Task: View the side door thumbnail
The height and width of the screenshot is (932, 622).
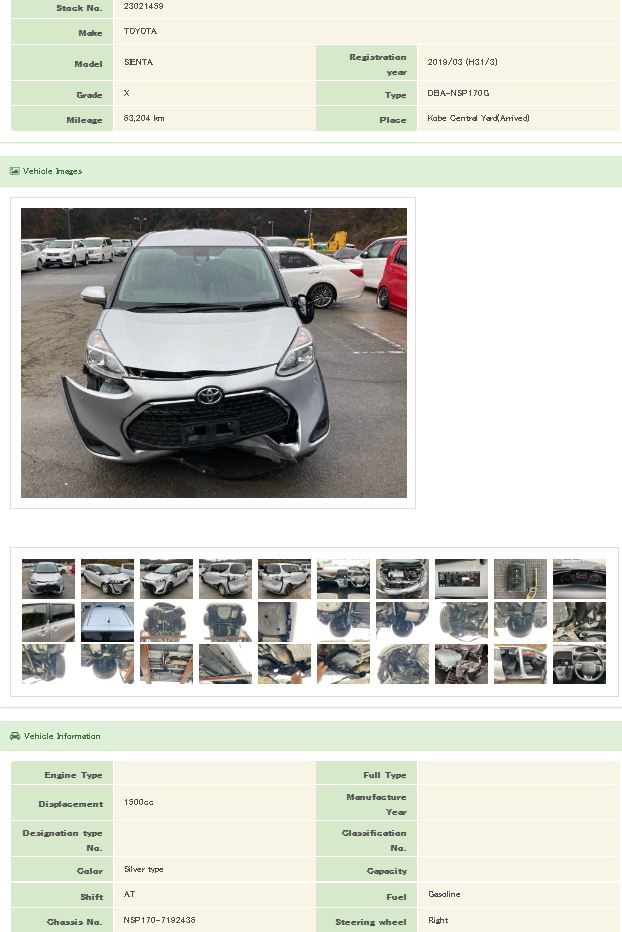Action: (x=48, y=622)
